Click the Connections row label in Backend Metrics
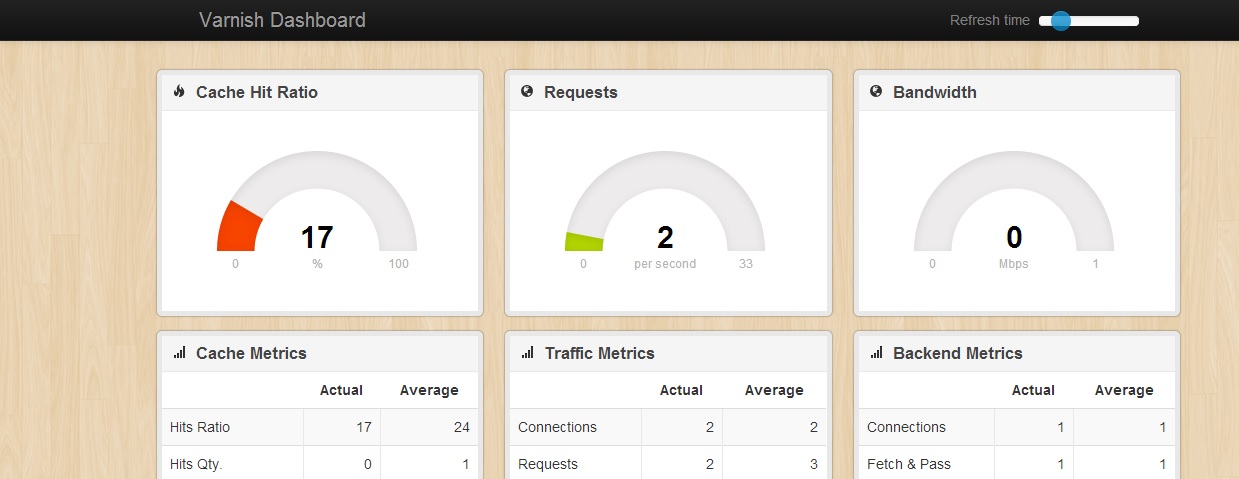The width and height of the screenshot is (1239, 479). point(906,427)
